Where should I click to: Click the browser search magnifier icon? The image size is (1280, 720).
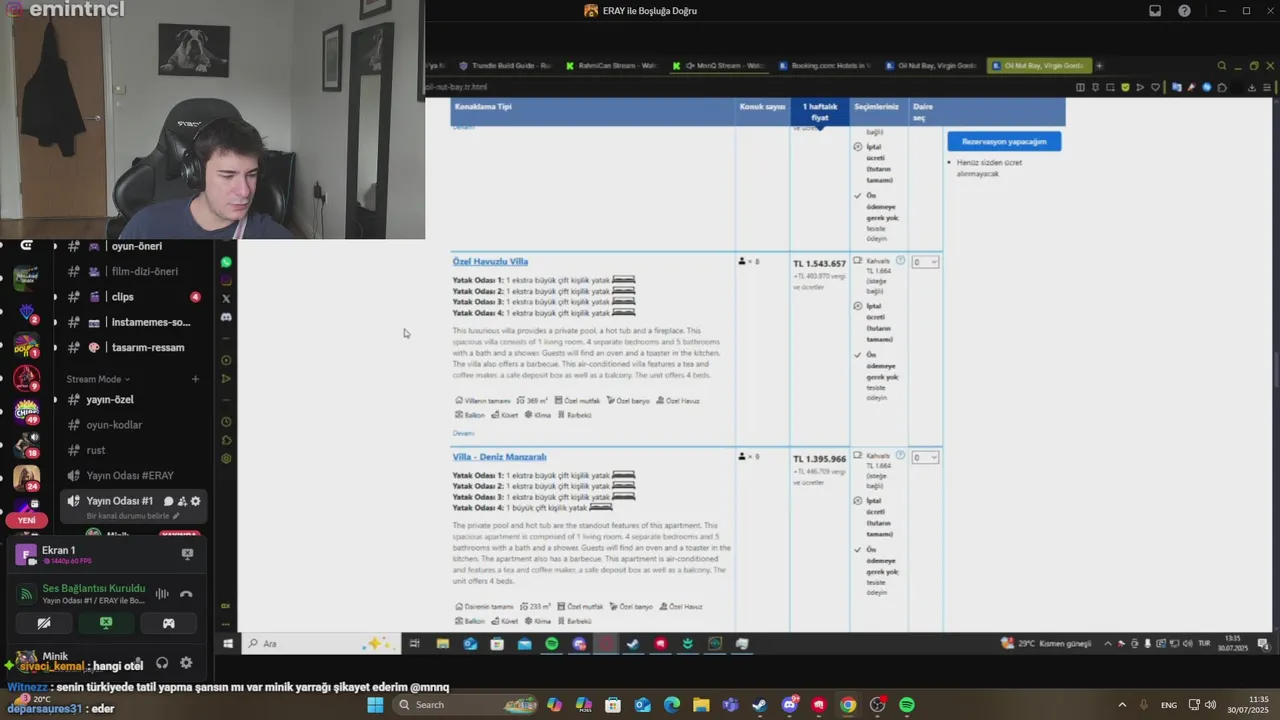[x=1222, y=66]
